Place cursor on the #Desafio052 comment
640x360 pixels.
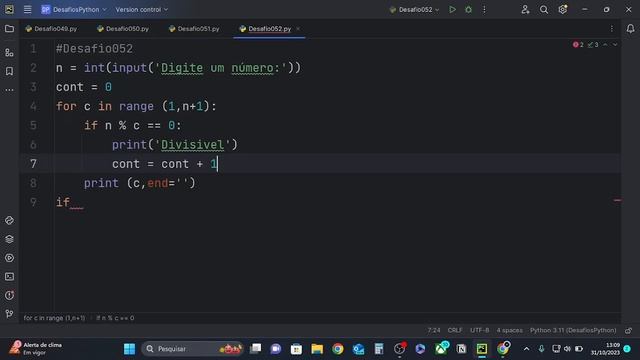[94, 49]
